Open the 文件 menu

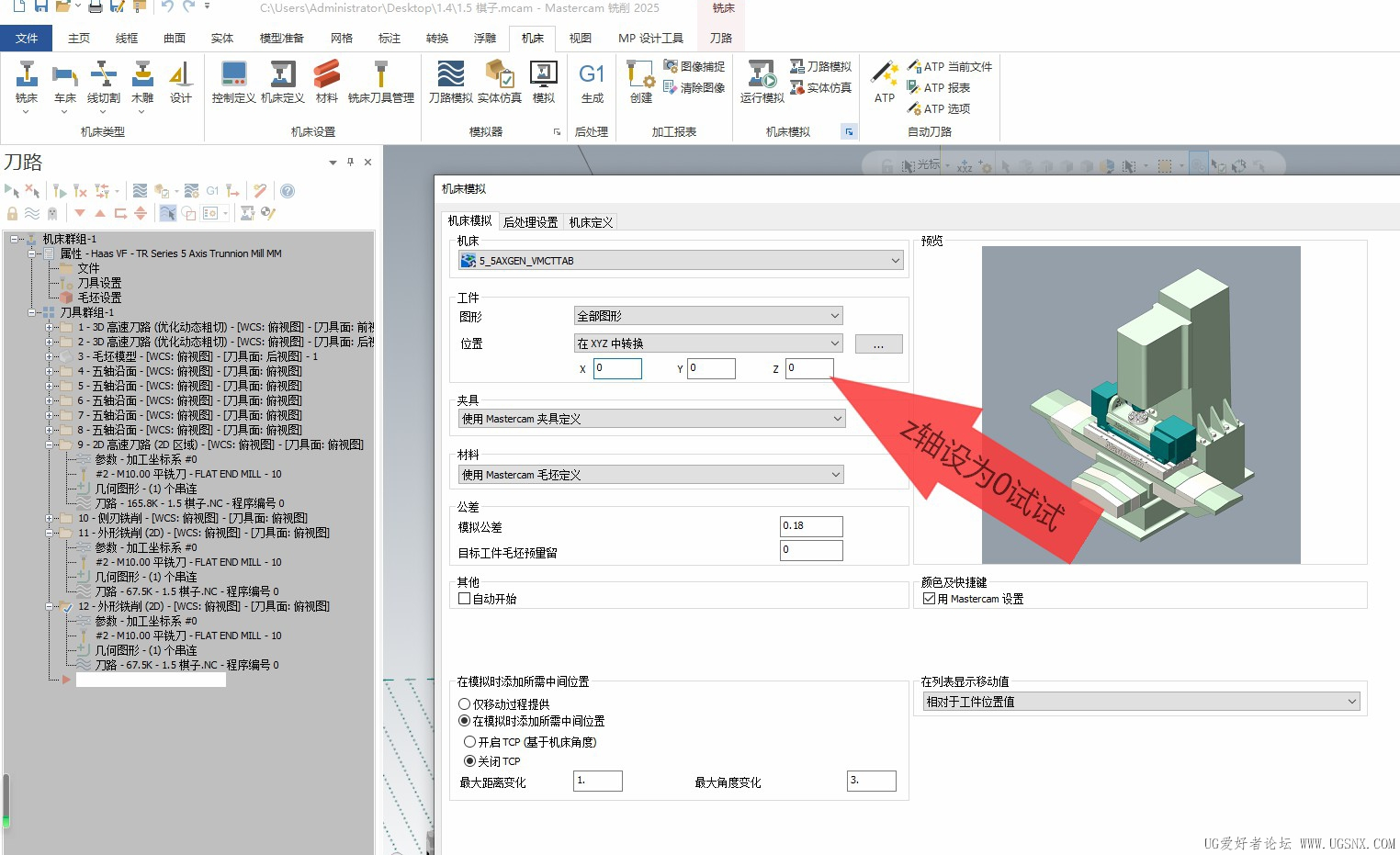[x=27, y=38]
